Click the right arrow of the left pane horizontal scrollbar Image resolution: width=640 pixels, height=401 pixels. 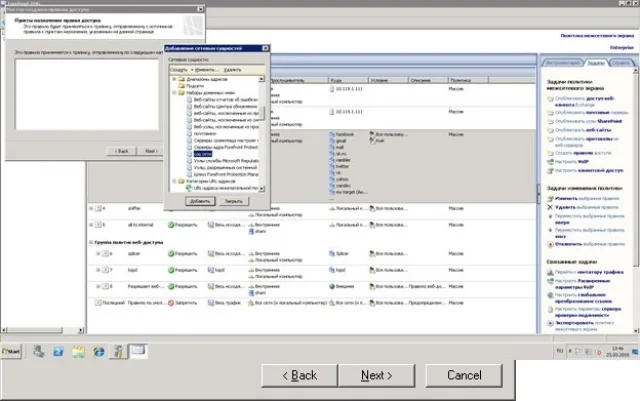tap(81, 330)
